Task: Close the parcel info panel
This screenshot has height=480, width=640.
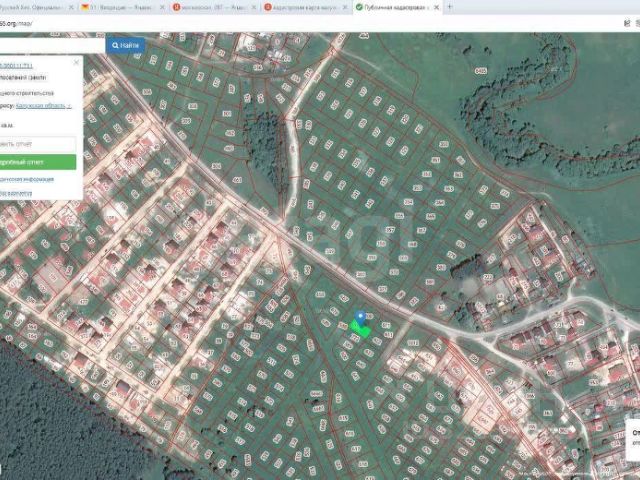Action: point(76,62)
